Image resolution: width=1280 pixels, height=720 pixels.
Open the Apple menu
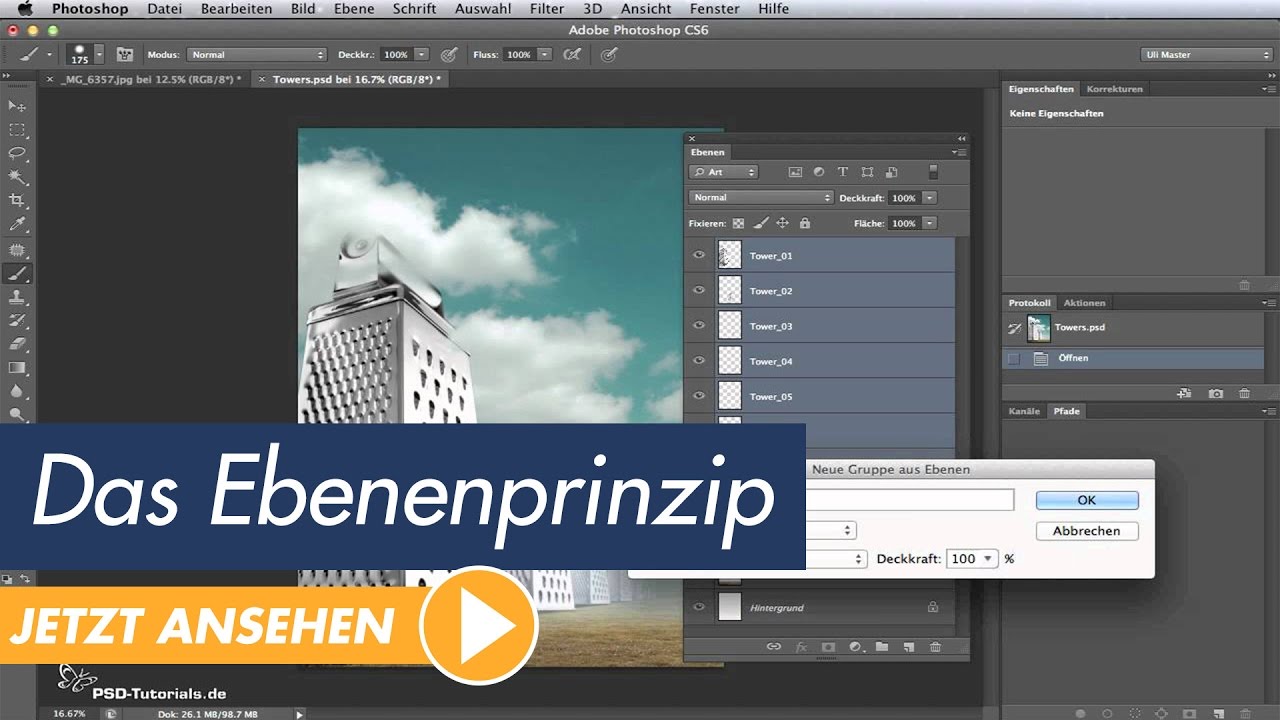pyautogui.click(x=25, y=9)
